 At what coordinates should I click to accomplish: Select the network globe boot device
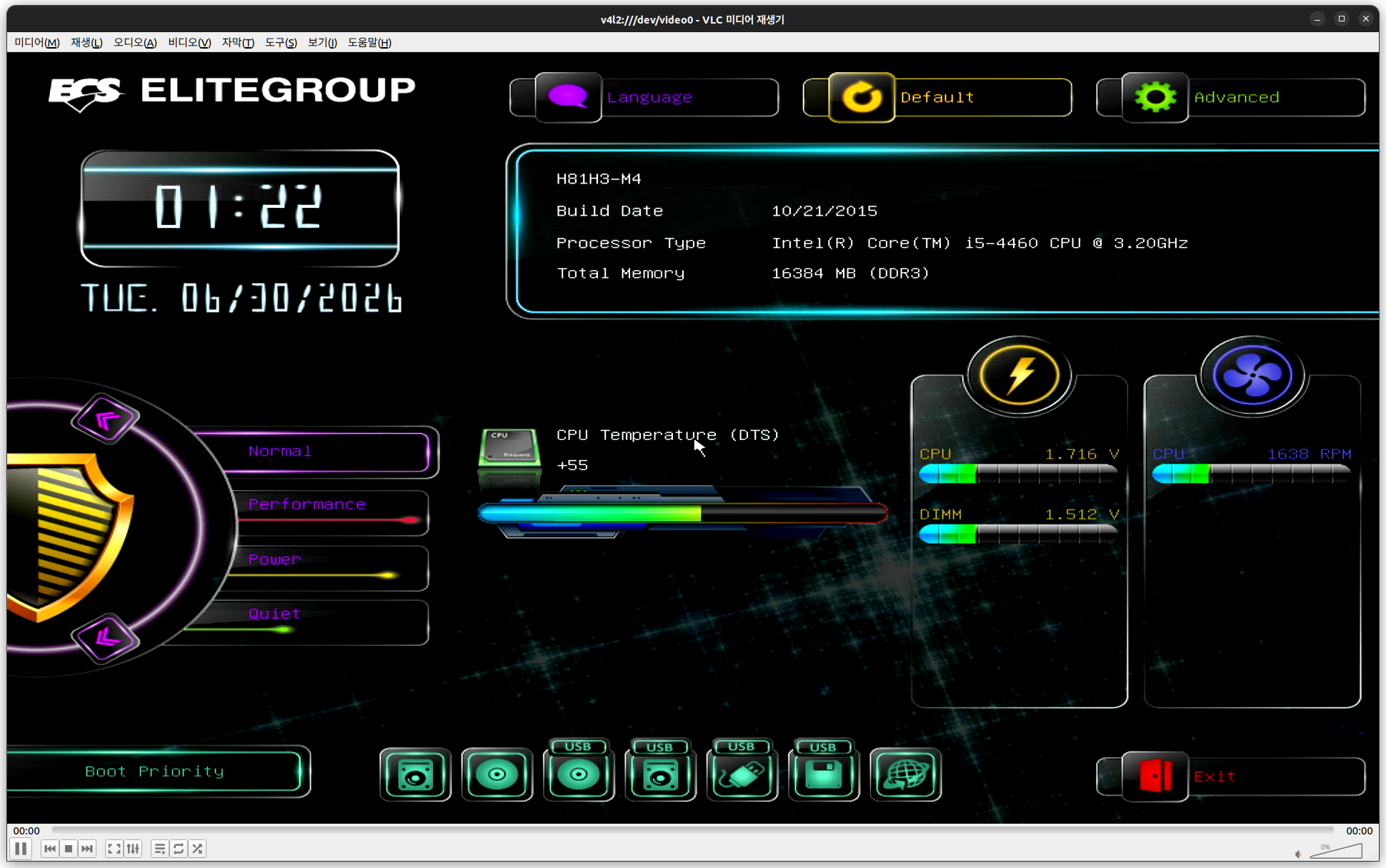tap(906, 774)
